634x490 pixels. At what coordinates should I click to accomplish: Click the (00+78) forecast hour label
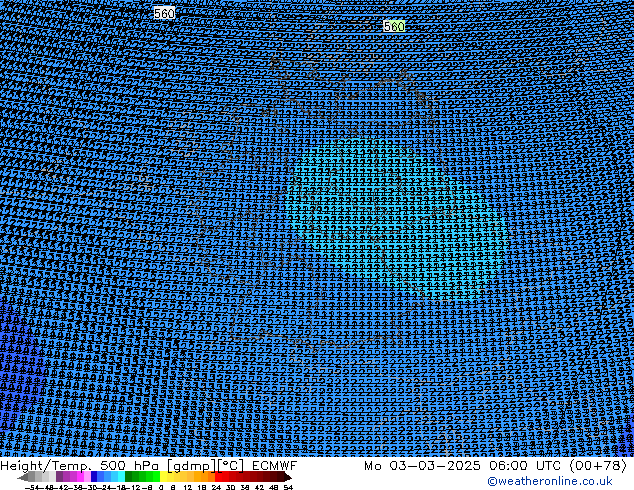point(598,466)
